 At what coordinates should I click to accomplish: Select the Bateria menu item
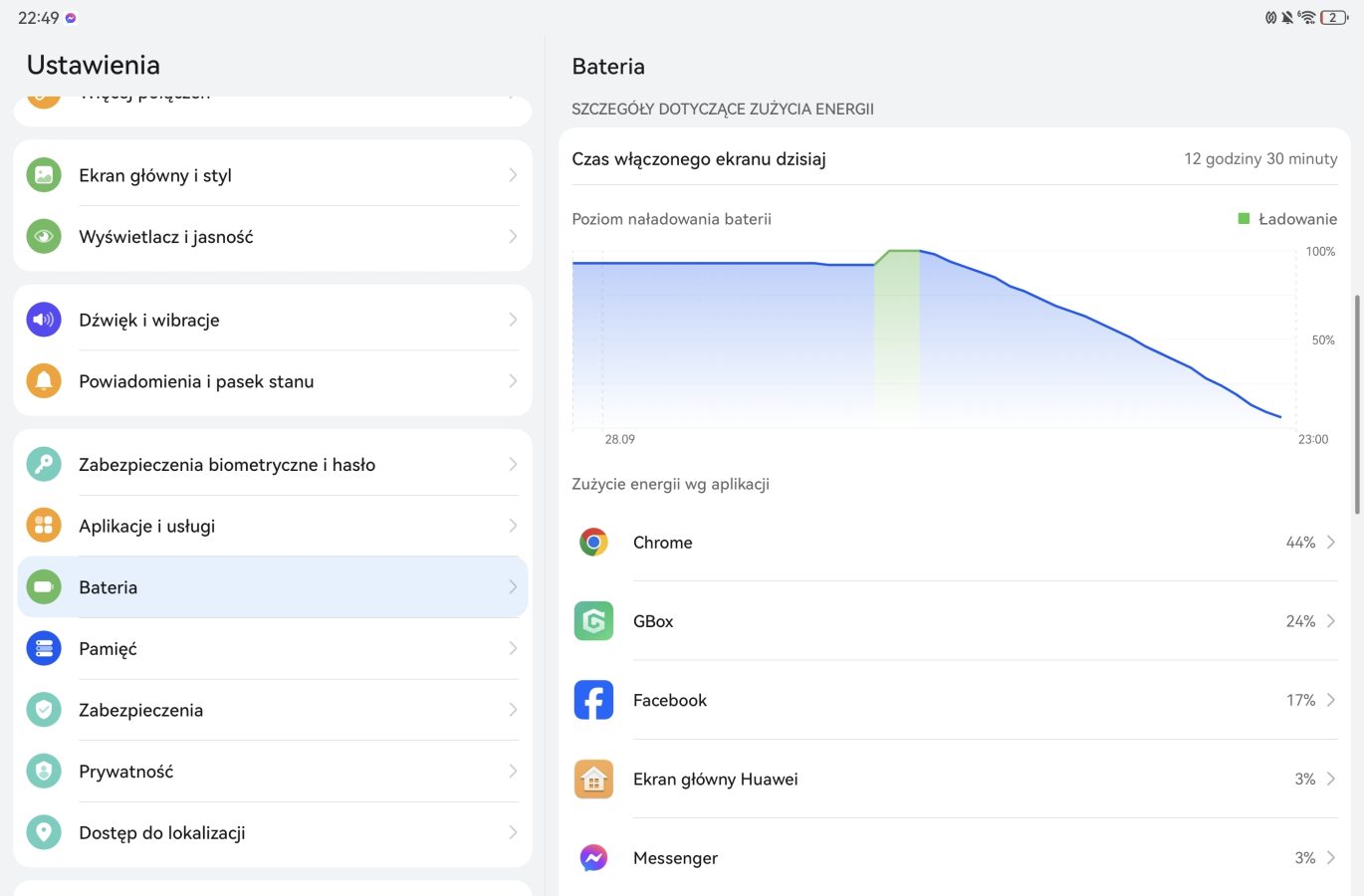click(x=273, y=587)
